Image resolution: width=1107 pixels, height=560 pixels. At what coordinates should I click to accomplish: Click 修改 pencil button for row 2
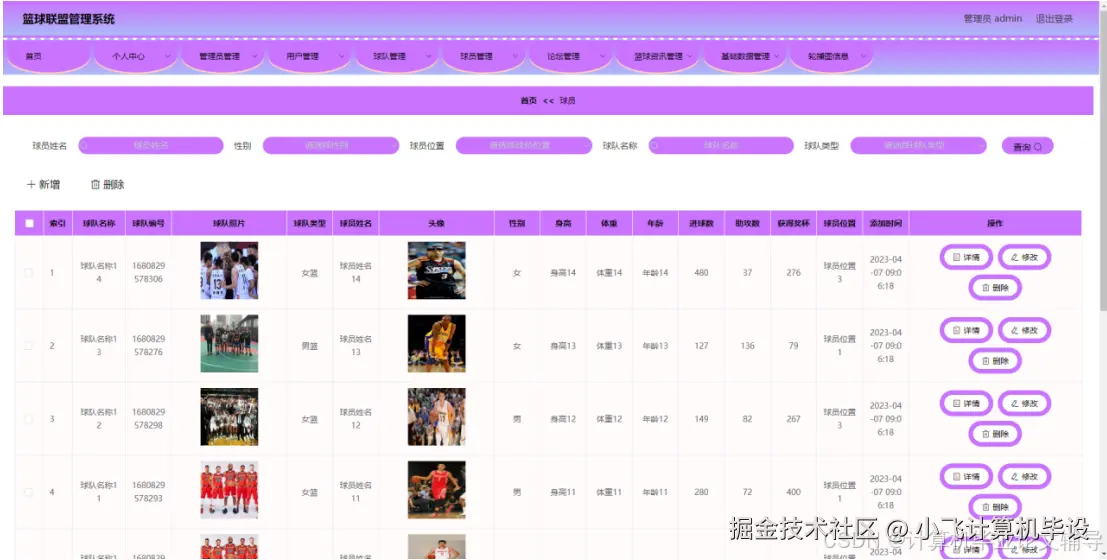click(1024, 330)
